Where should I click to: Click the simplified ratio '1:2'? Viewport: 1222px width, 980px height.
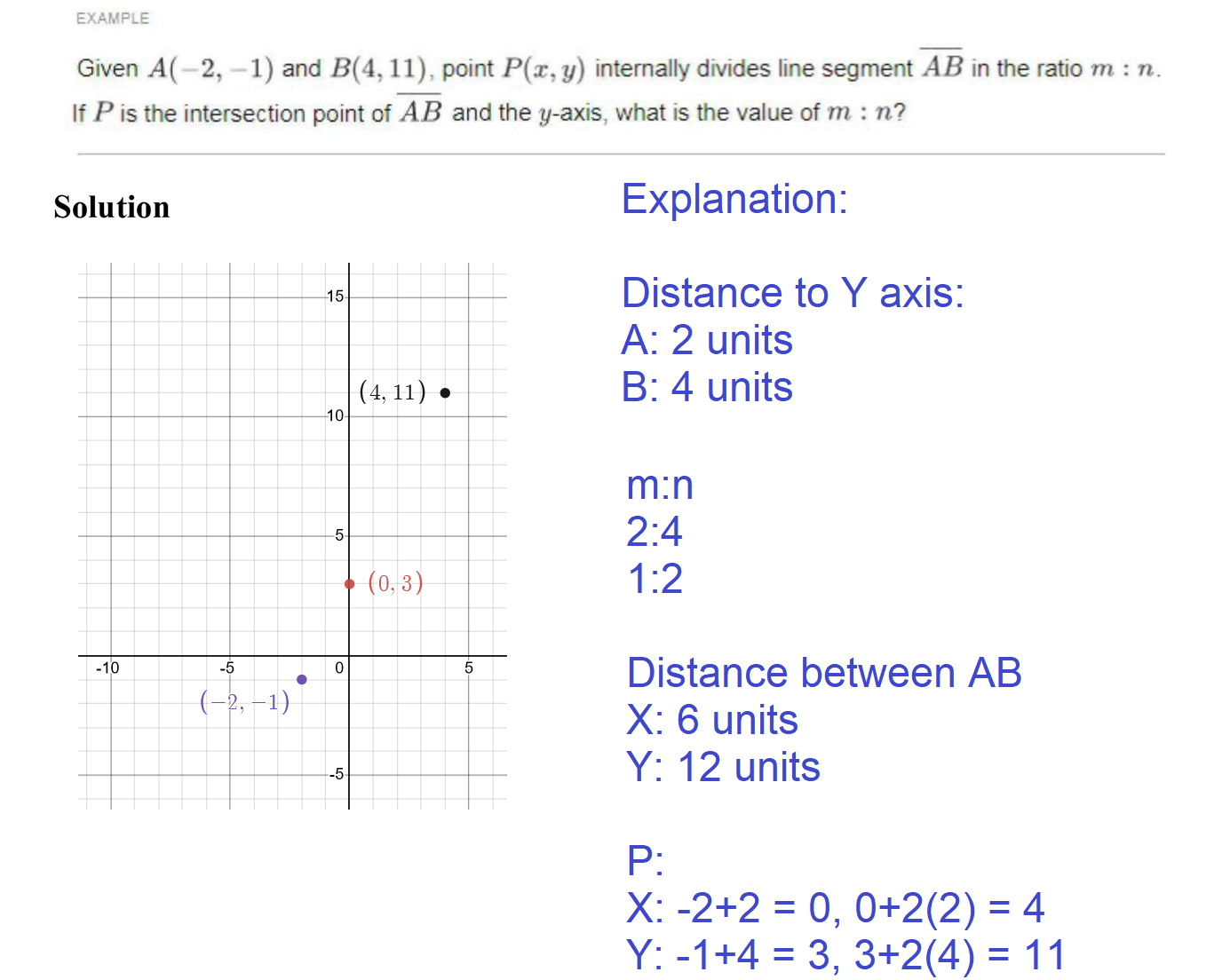655,580
